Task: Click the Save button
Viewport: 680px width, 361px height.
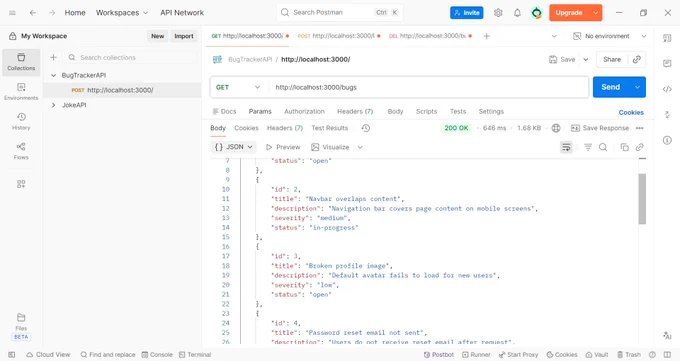Action: click(x=562, y=59)
